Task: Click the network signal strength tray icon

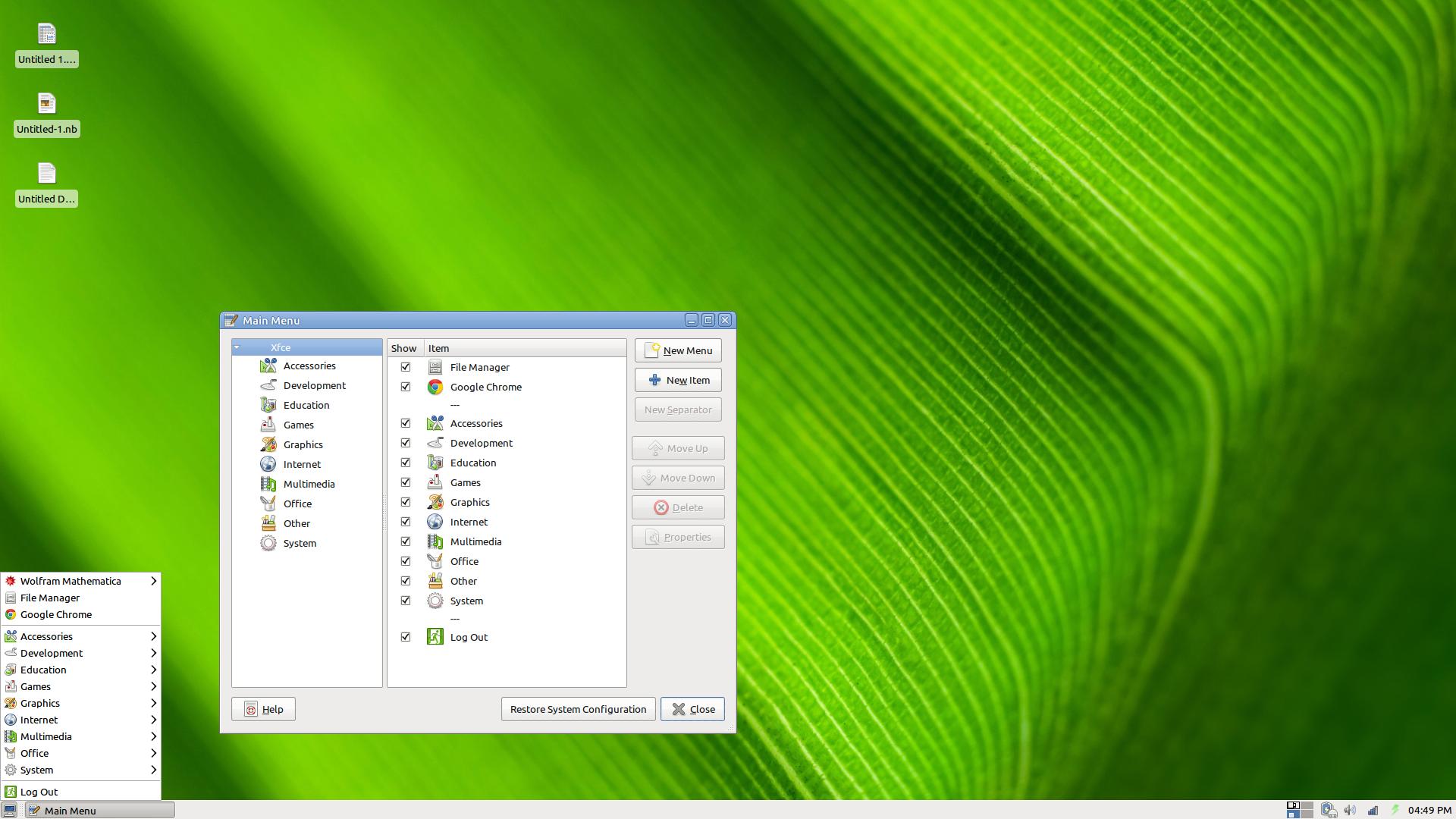Action: [x=1373, y=810]
